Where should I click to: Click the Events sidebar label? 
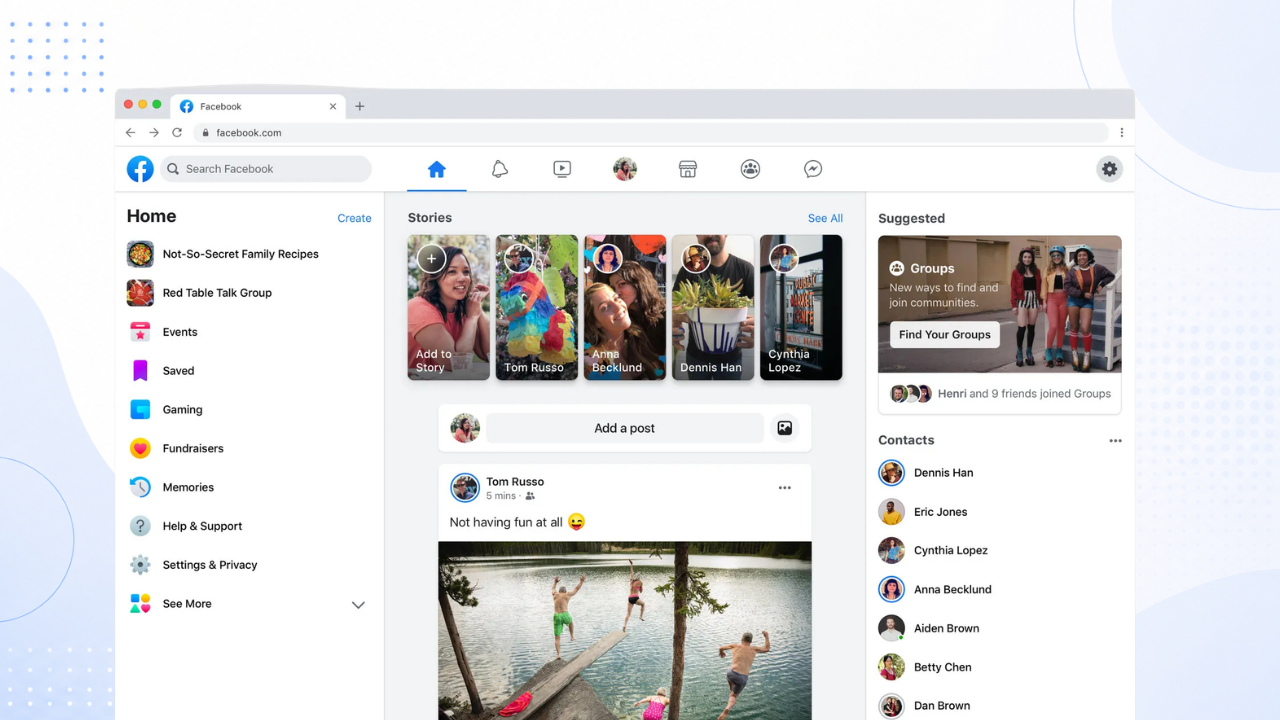point(180,332)
